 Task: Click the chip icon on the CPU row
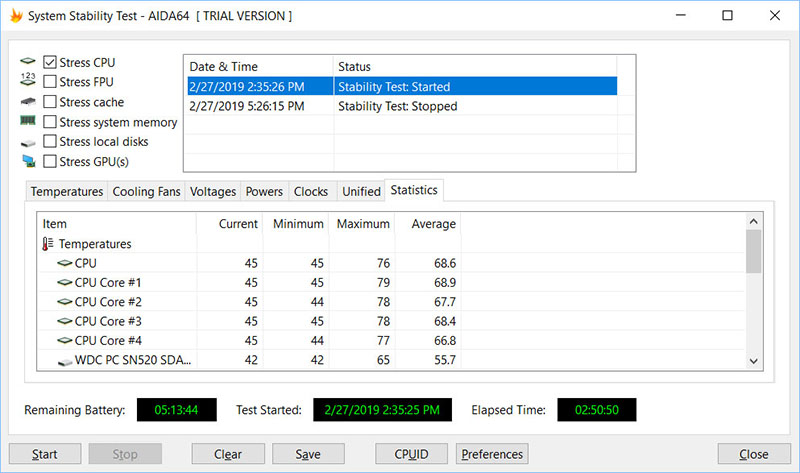65,263
